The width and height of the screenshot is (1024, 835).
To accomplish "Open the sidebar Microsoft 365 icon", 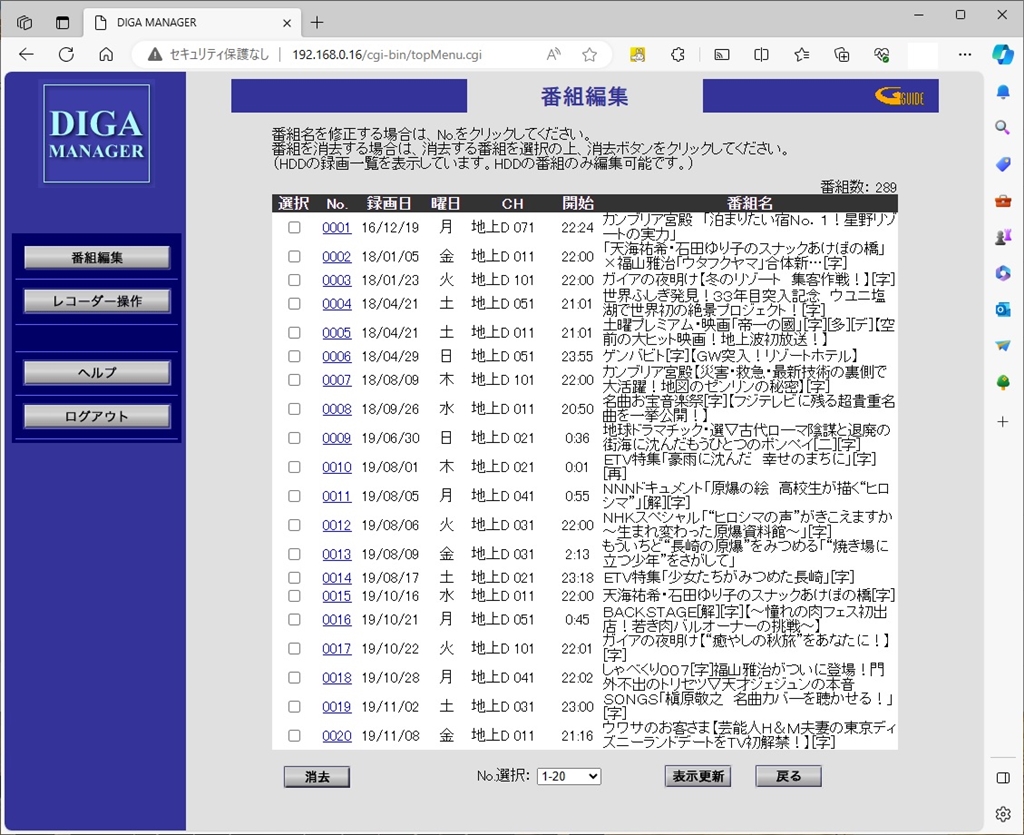I will pos(1003,273).
